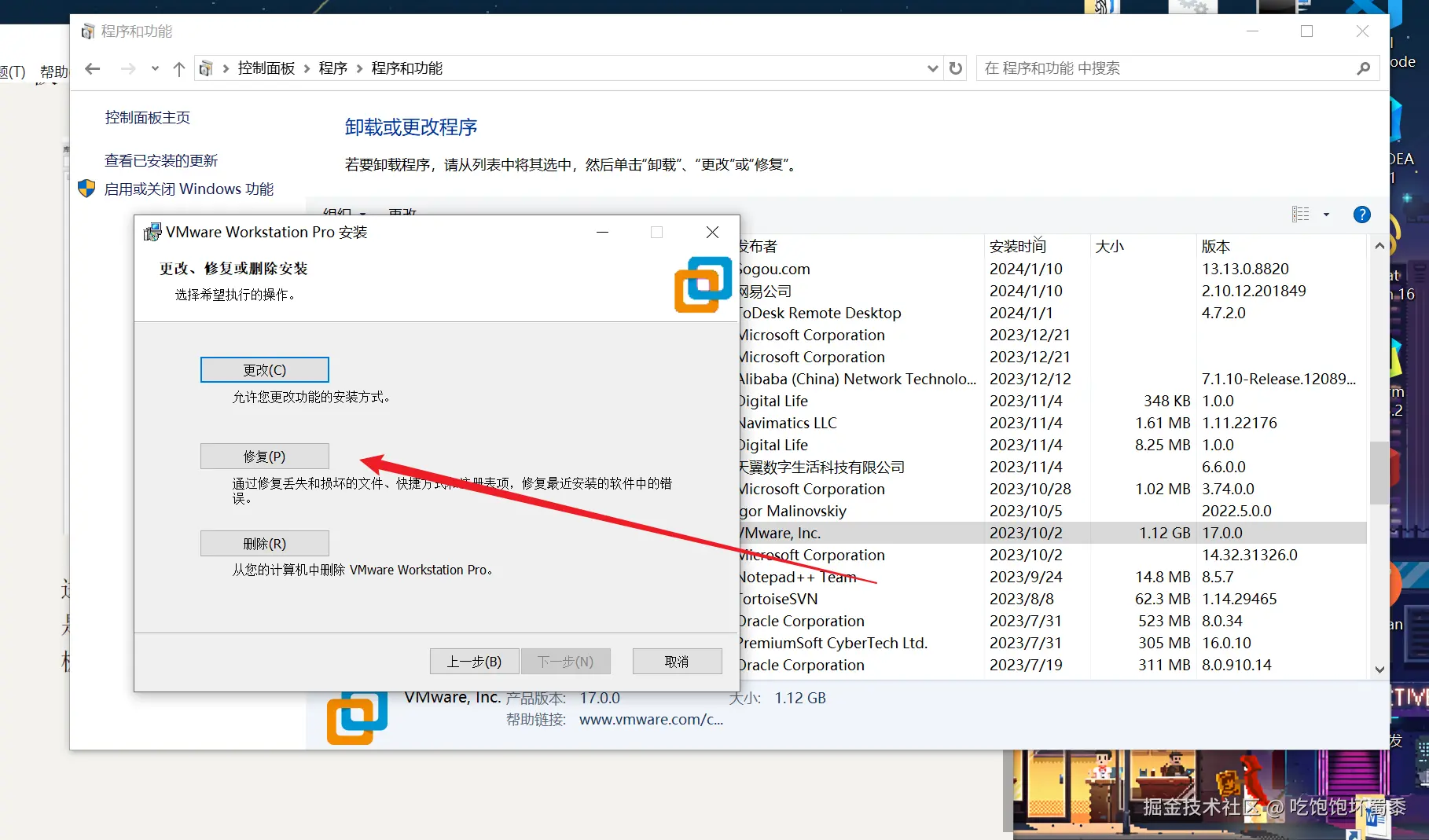Go up one folder level with the up arrow

tap(178, 68)
